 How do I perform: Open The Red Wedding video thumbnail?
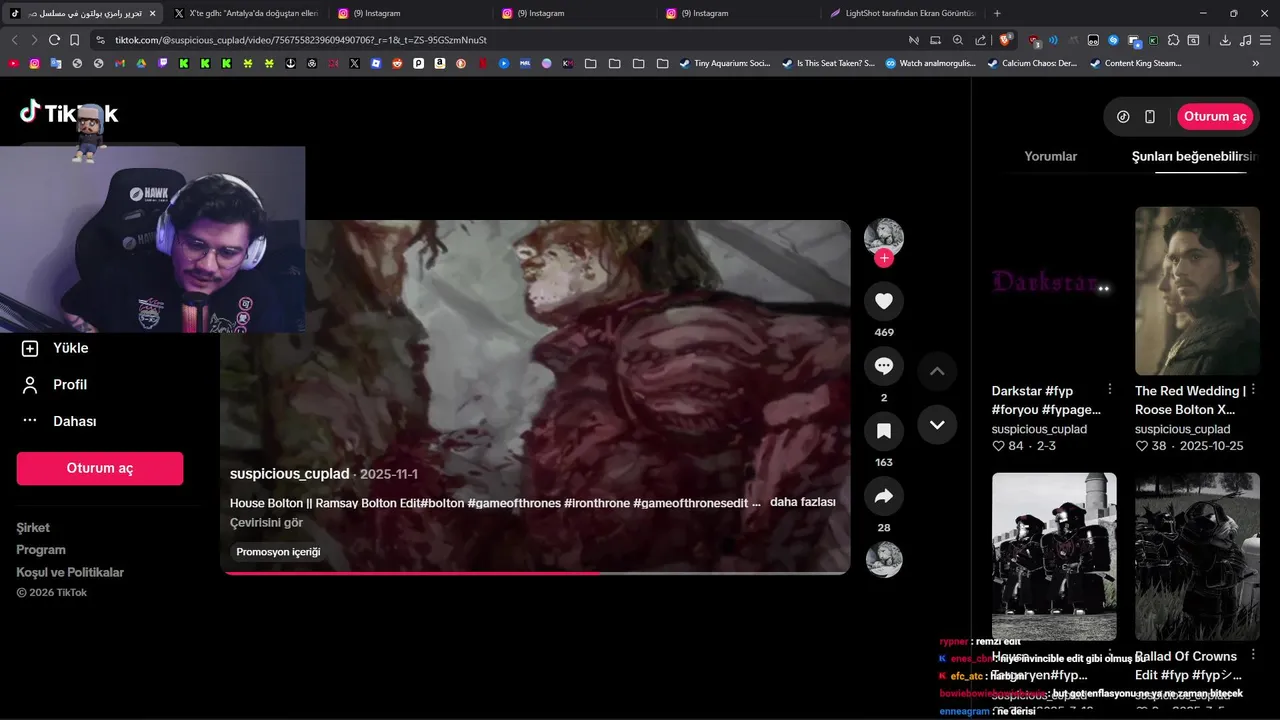tap(1197, 291)
